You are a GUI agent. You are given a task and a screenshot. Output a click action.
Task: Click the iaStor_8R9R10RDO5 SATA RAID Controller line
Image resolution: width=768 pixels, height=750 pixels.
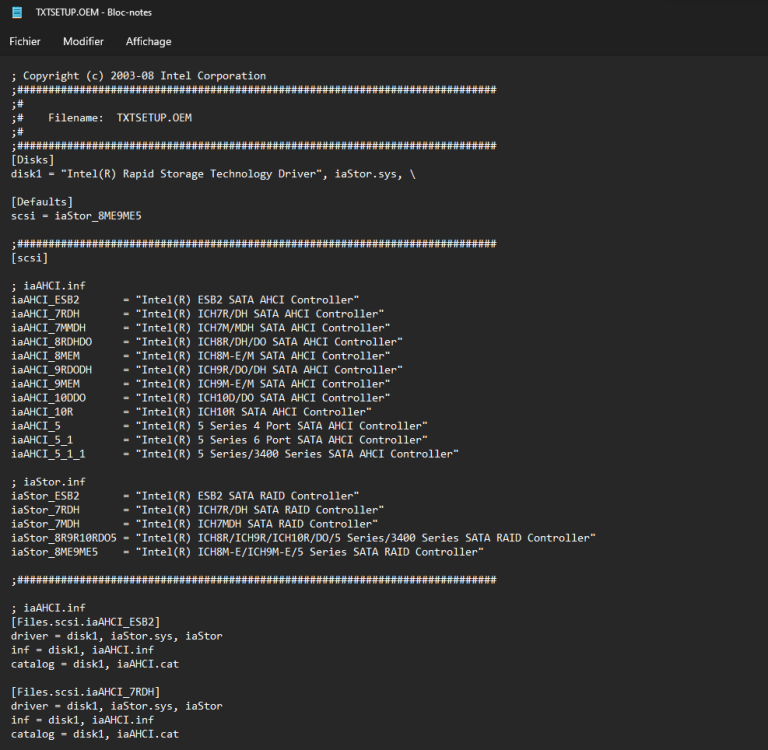300,538
